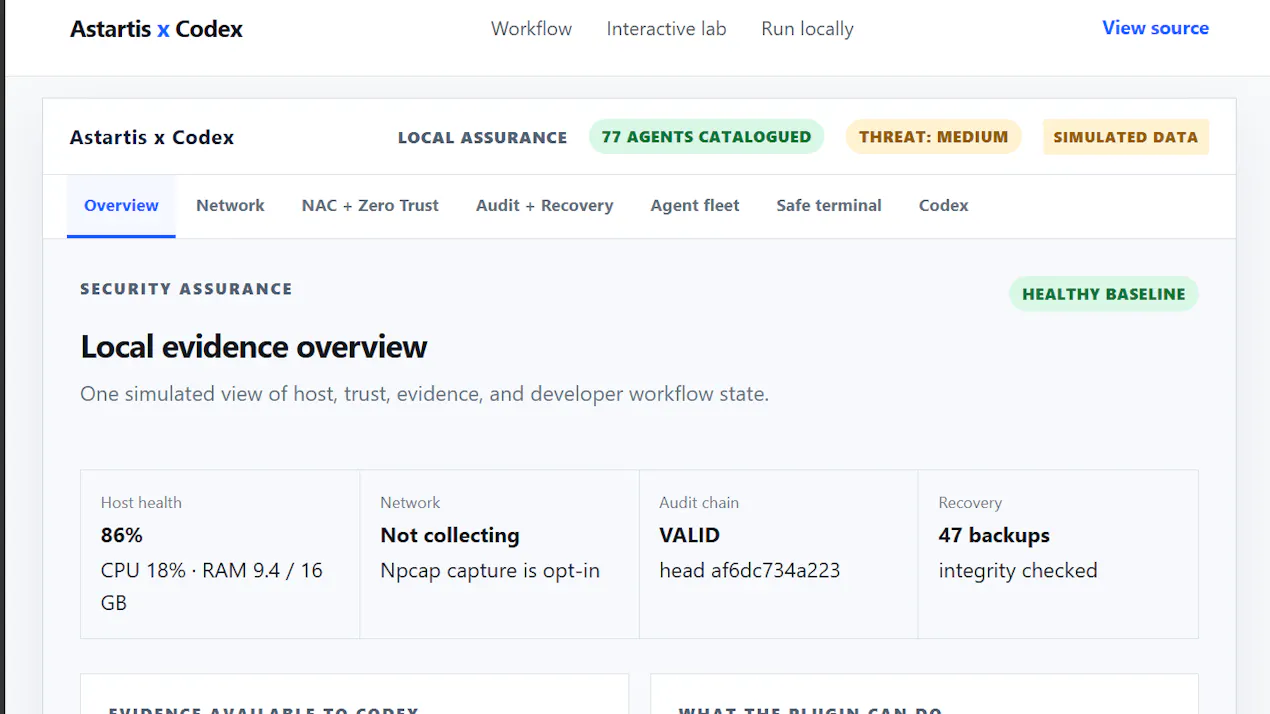1270x714 pixels.
Task: Open the Audit + Recovery tab
Action: [545, 205]
